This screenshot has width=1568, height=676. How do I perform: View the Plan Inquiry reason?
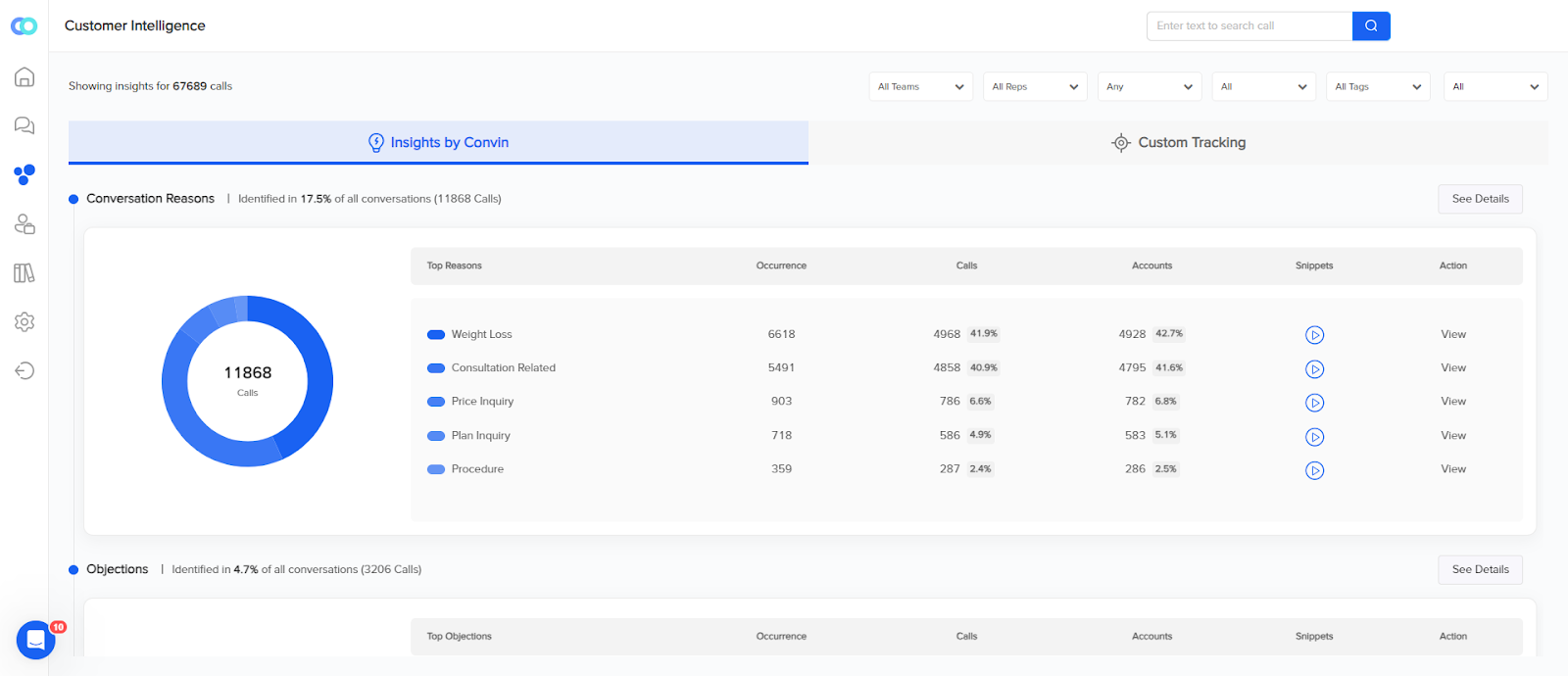1453,435
